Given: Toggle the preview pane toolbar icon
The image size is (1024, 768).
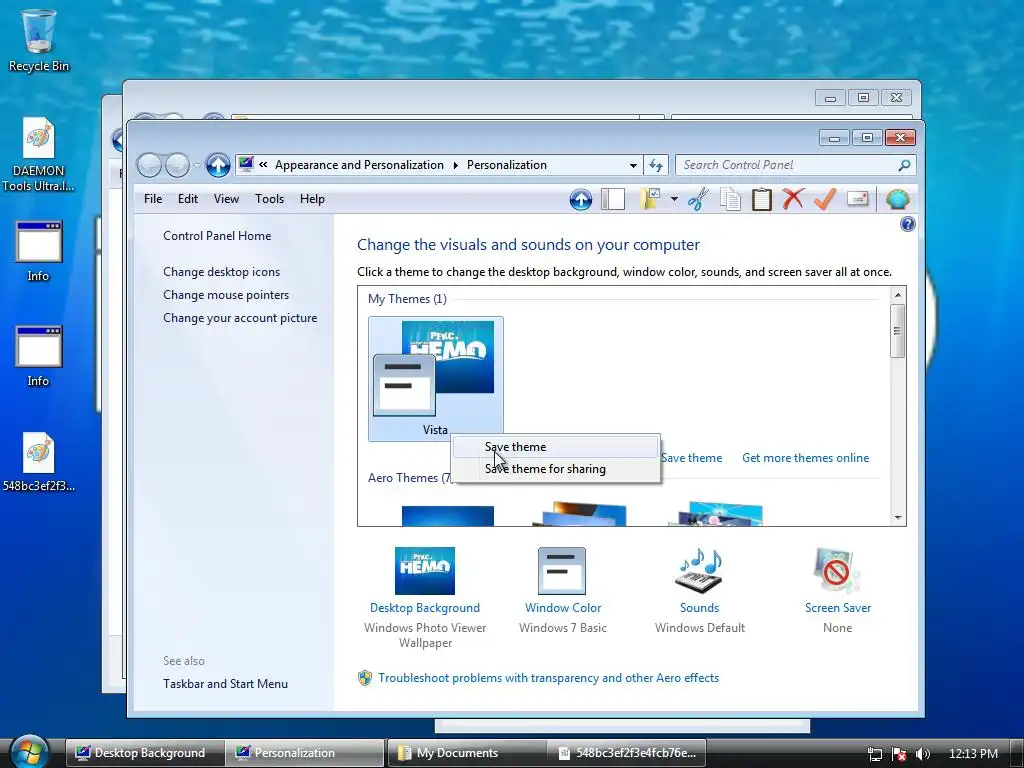Looking at the screenshot, I should (x=613, y=199).
